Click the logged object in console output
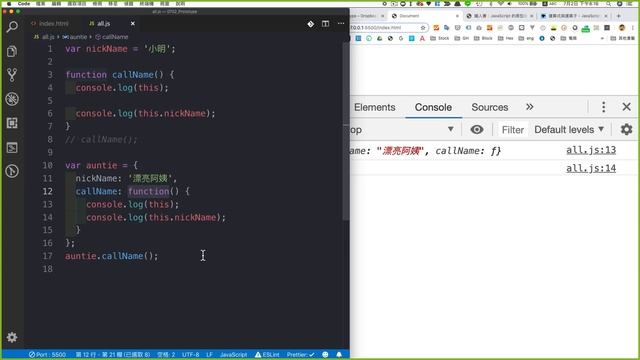Viewport: 640px width, 360px height. click(426, 151)
